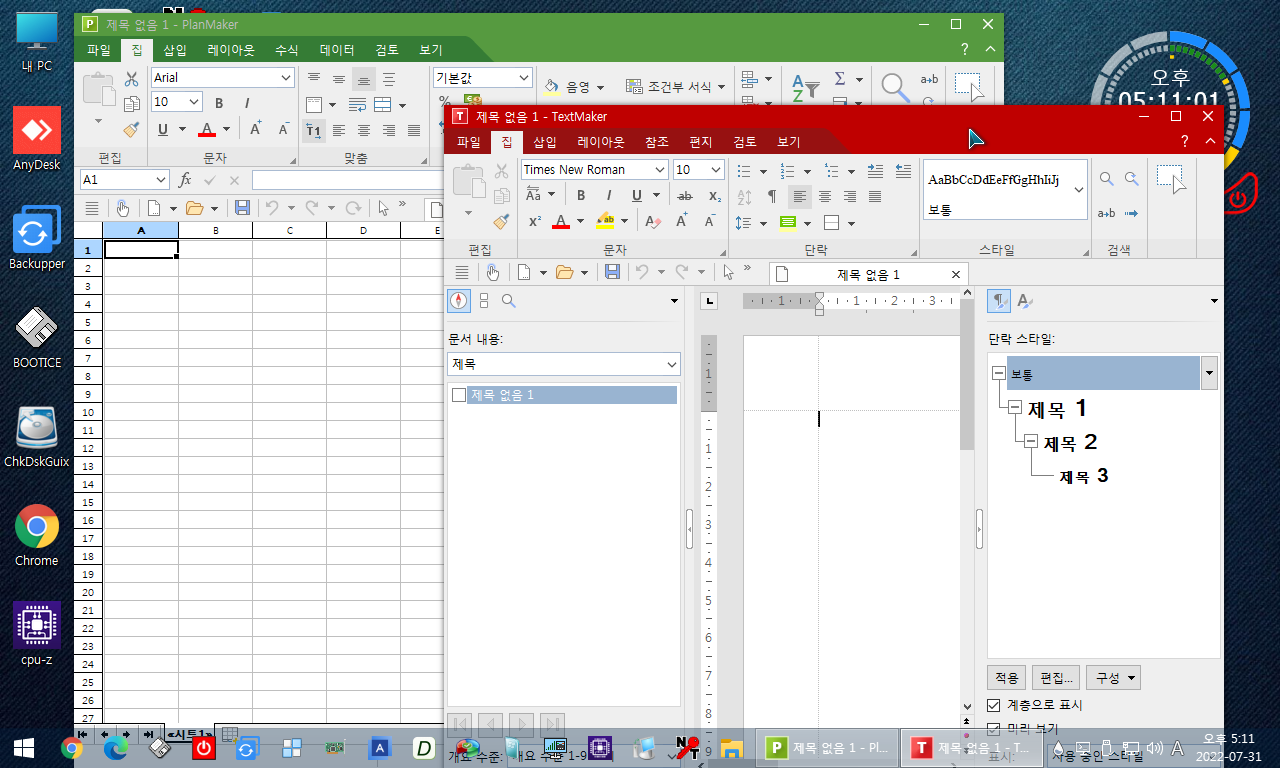This screenshot has width=1280, height=768.
Task: Click the replace (a→b) icon in TextMaker
Action: tap(1106, 213)
